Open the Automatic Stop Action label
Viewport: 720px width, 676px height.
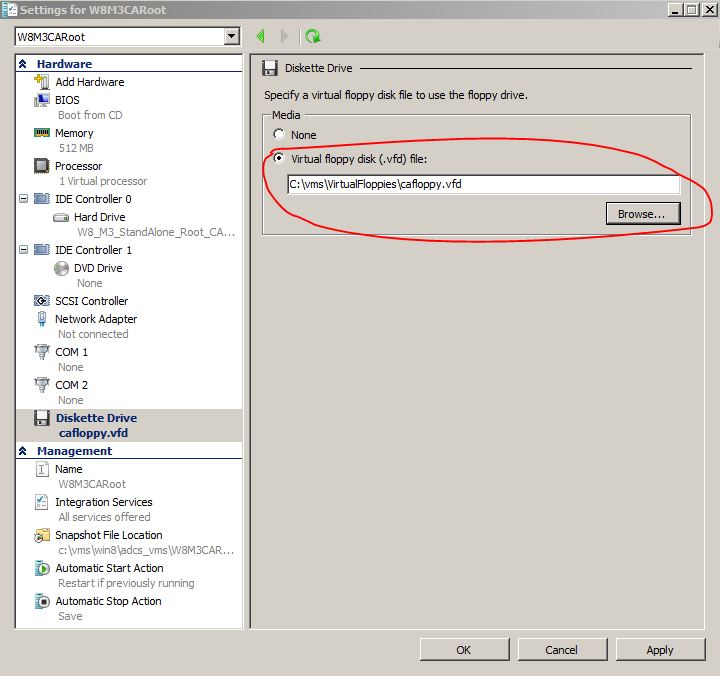pyautogui.click(x=108, y=601)
